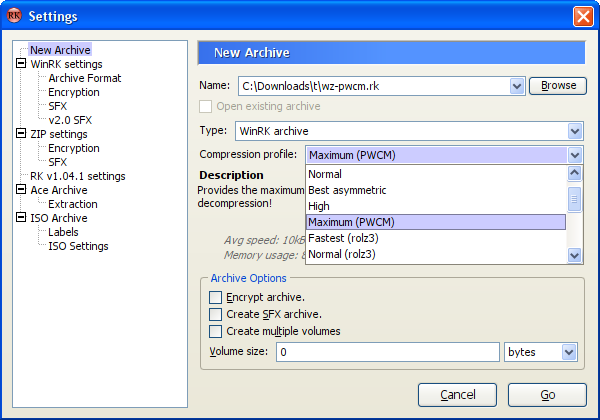Open the Type dropdown
This screenshot has height=420, width=600.
click(575, 131)
